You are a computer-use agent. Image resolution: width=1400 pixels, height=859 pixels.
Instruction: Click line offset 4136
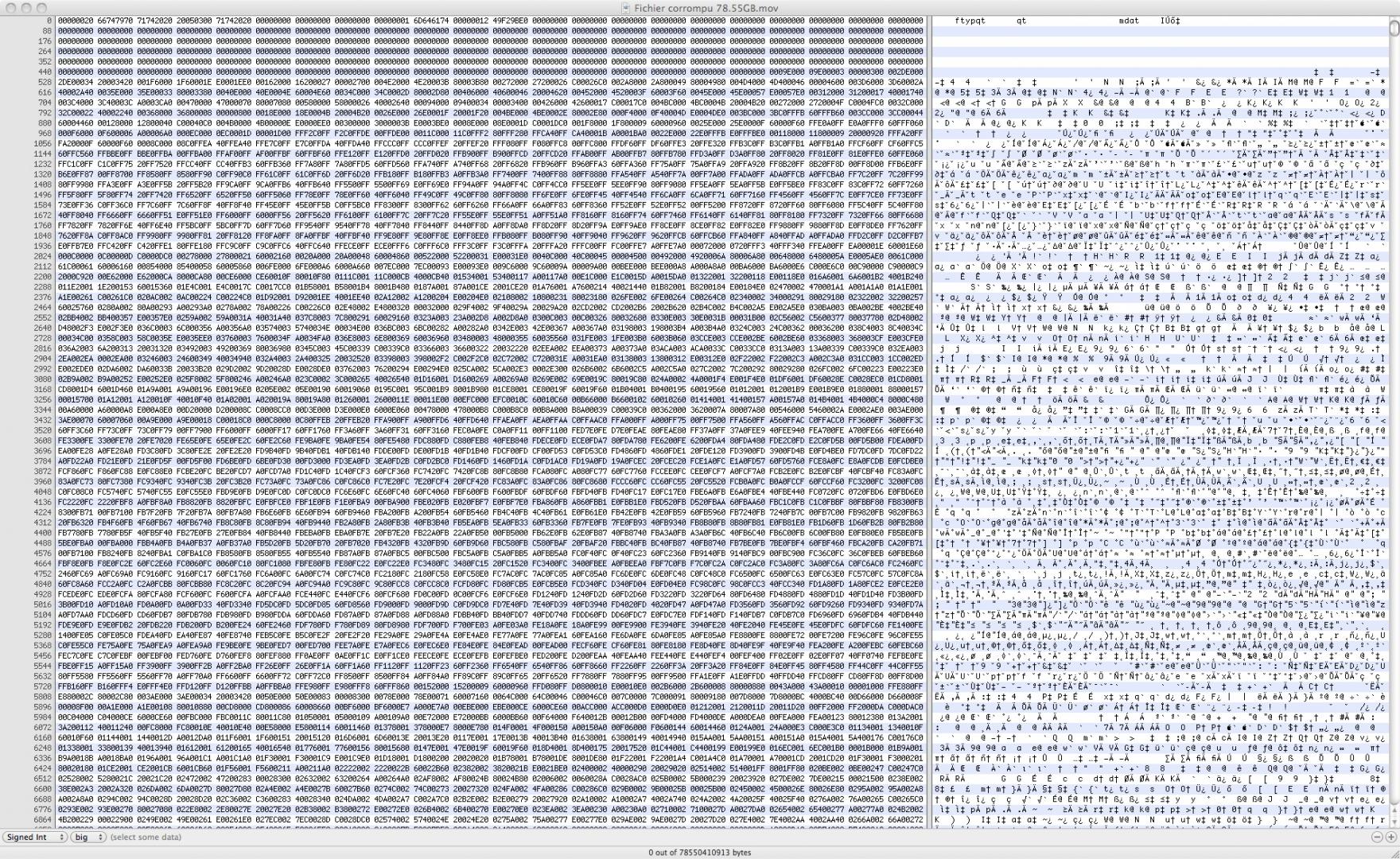pyautogui.click(x=42, y=501)
